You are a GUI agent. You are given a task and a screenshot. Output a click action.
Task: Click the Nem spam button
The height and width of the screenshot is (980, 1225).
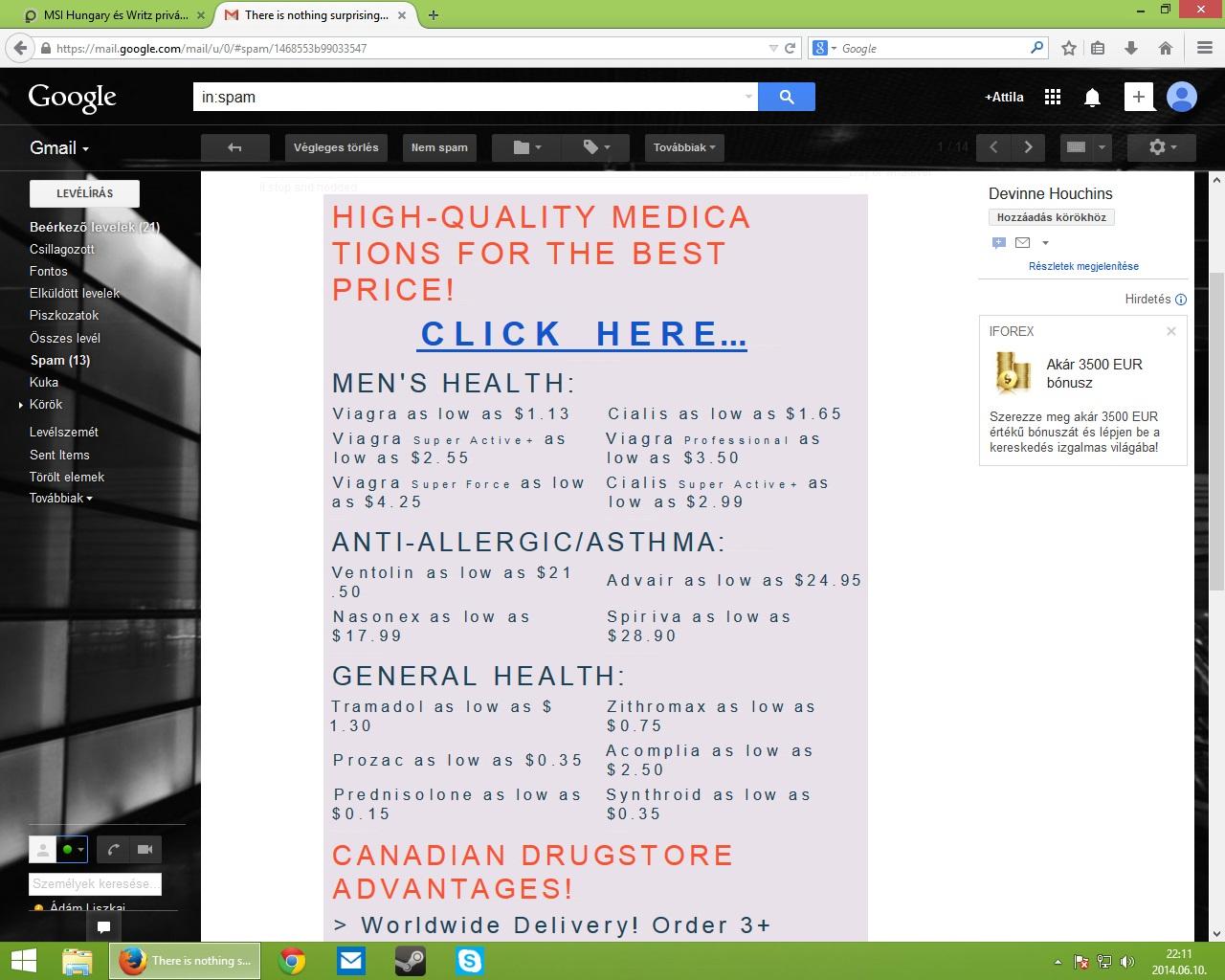click(439, 147)
